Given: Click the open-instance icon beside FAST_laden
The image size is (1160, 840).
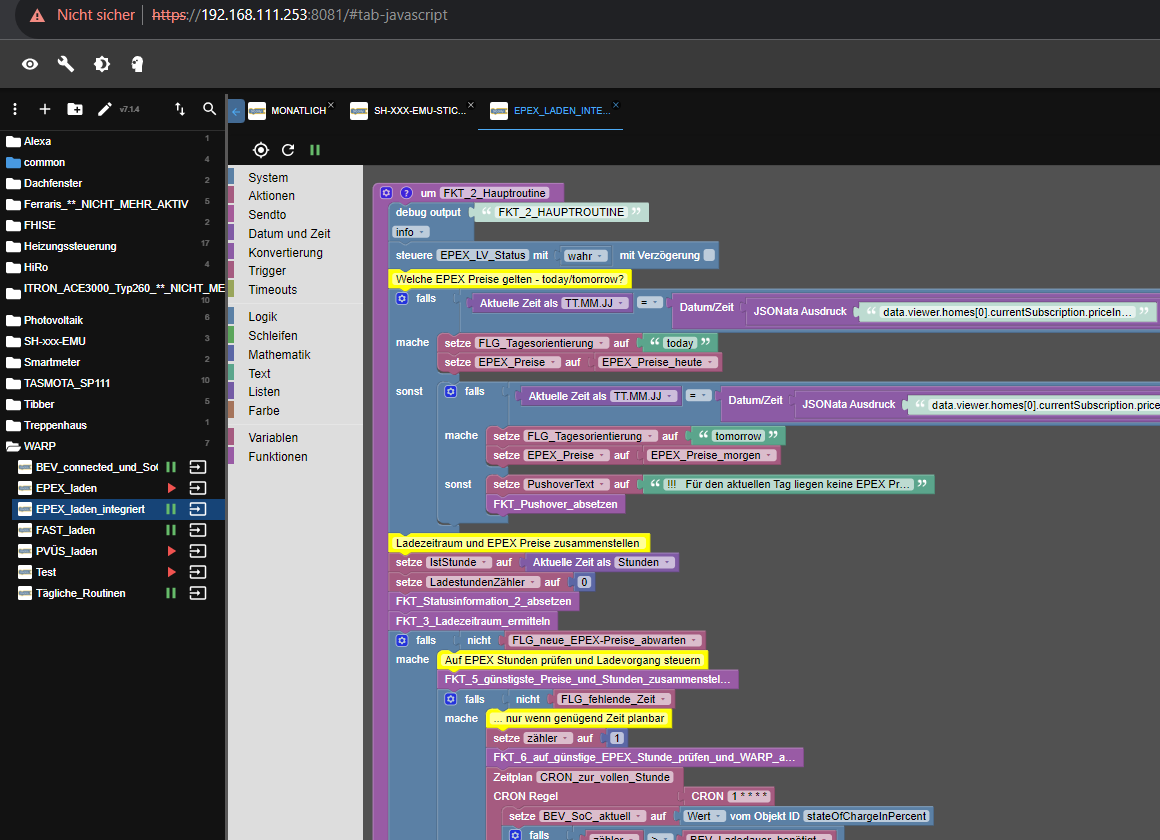Looking at the screenshot, I should 198,530.
